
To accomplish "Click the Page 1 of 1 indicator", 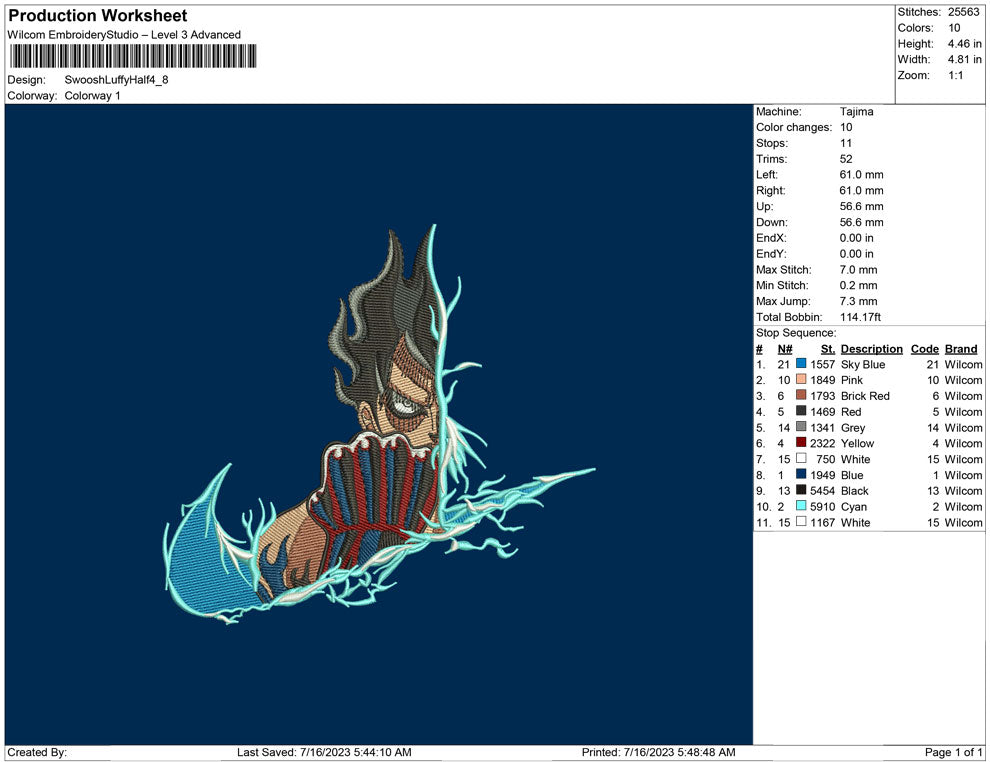I will (954, 752).
